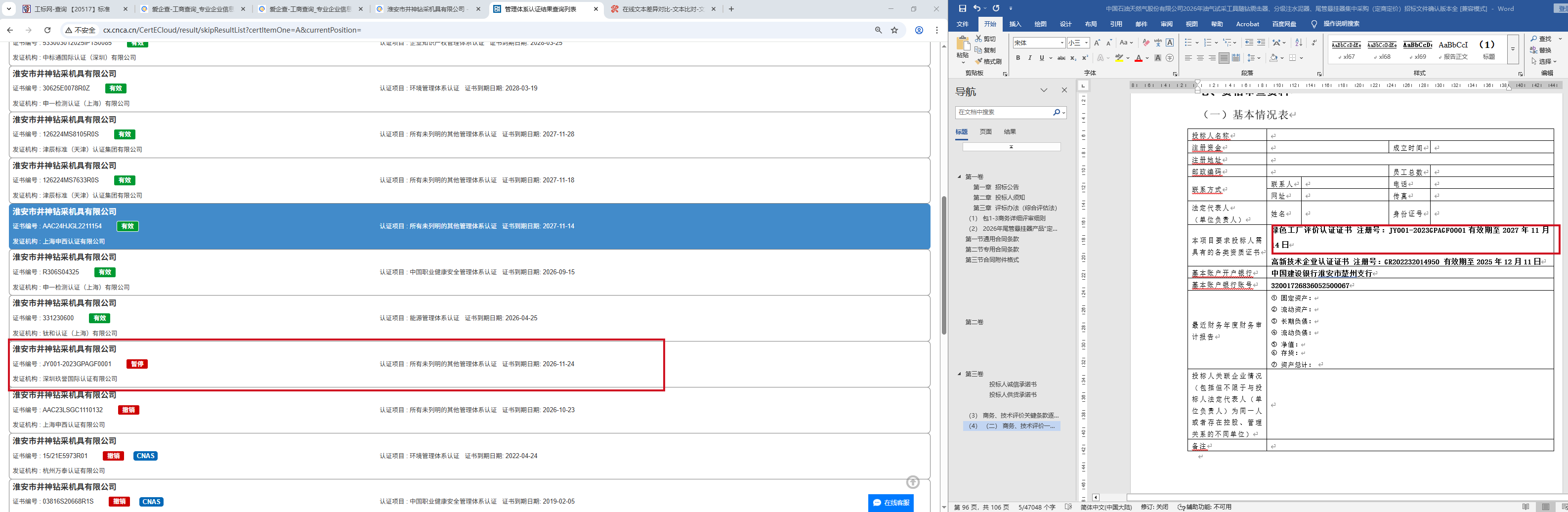
Task: Click the webpage vertical scrollbar thumb
Action: (x=943, y=265)
